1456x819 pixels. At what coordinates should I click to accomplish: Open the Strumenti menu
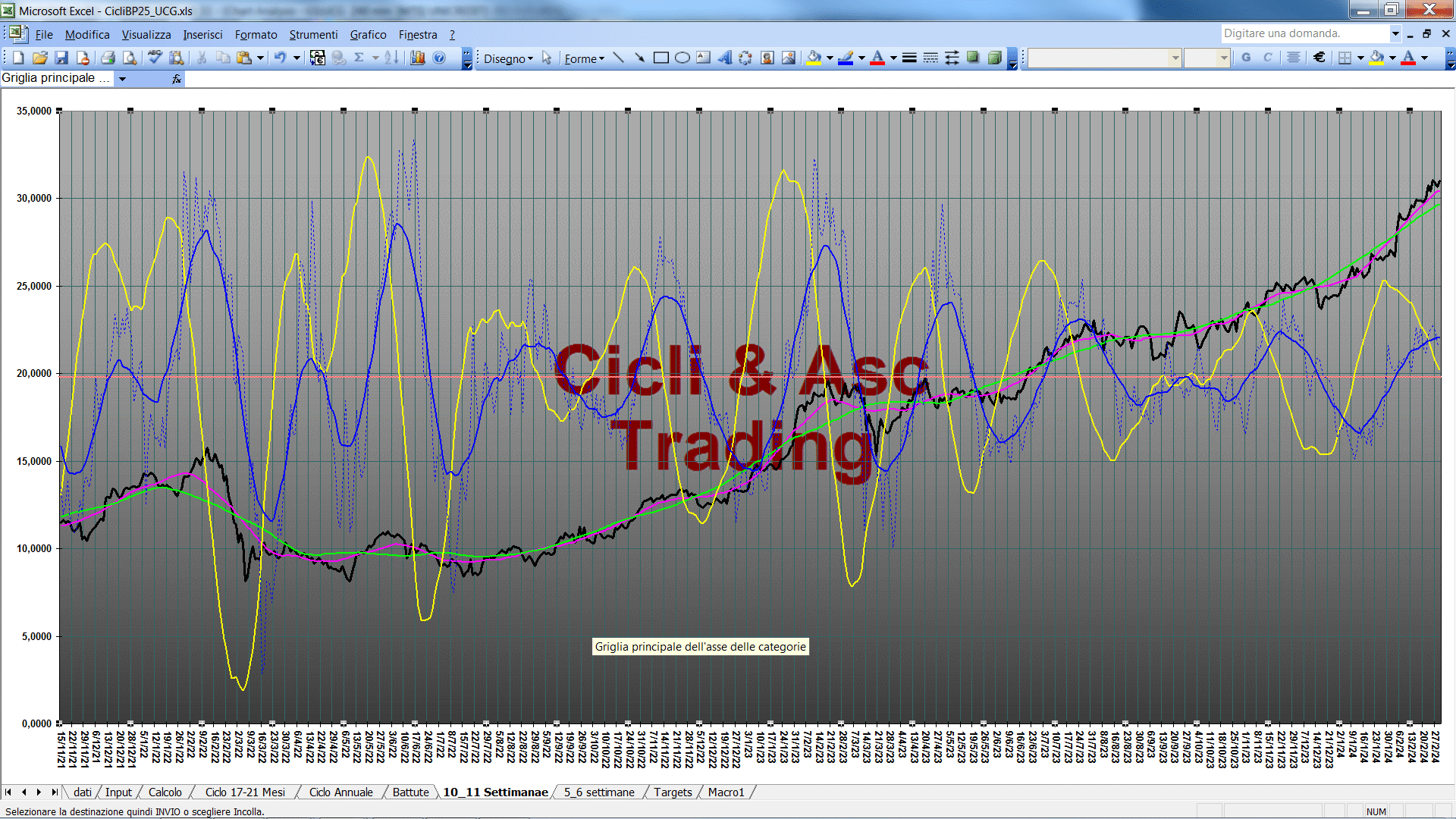[313, 35]
